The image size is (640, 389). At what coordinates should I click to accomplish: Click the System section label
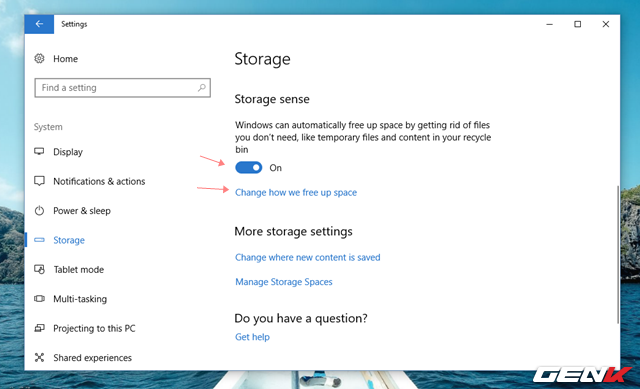(48, 127)
